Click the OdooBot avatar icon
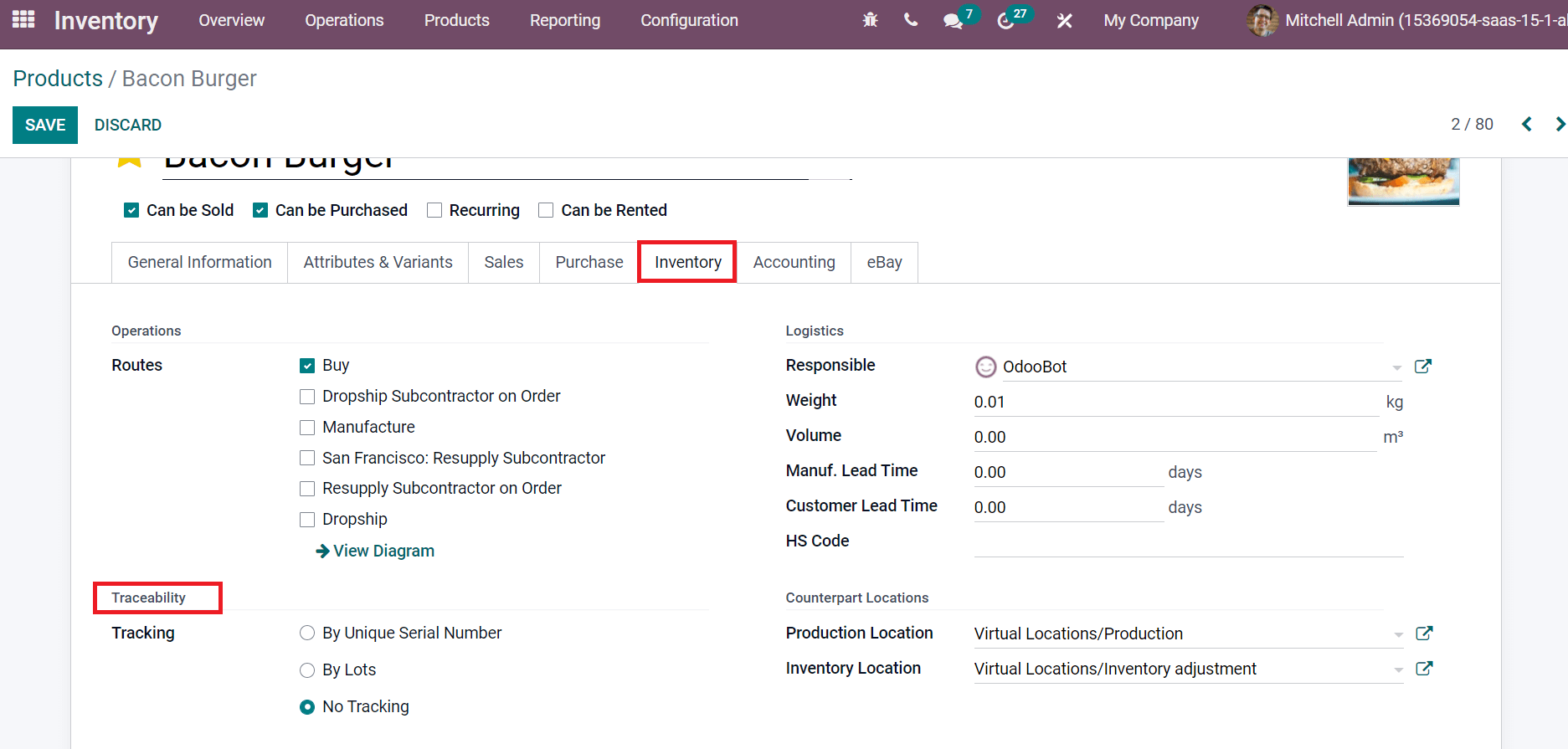Image resolution: width=1568 pixels, height=749 pixels. 986,367
